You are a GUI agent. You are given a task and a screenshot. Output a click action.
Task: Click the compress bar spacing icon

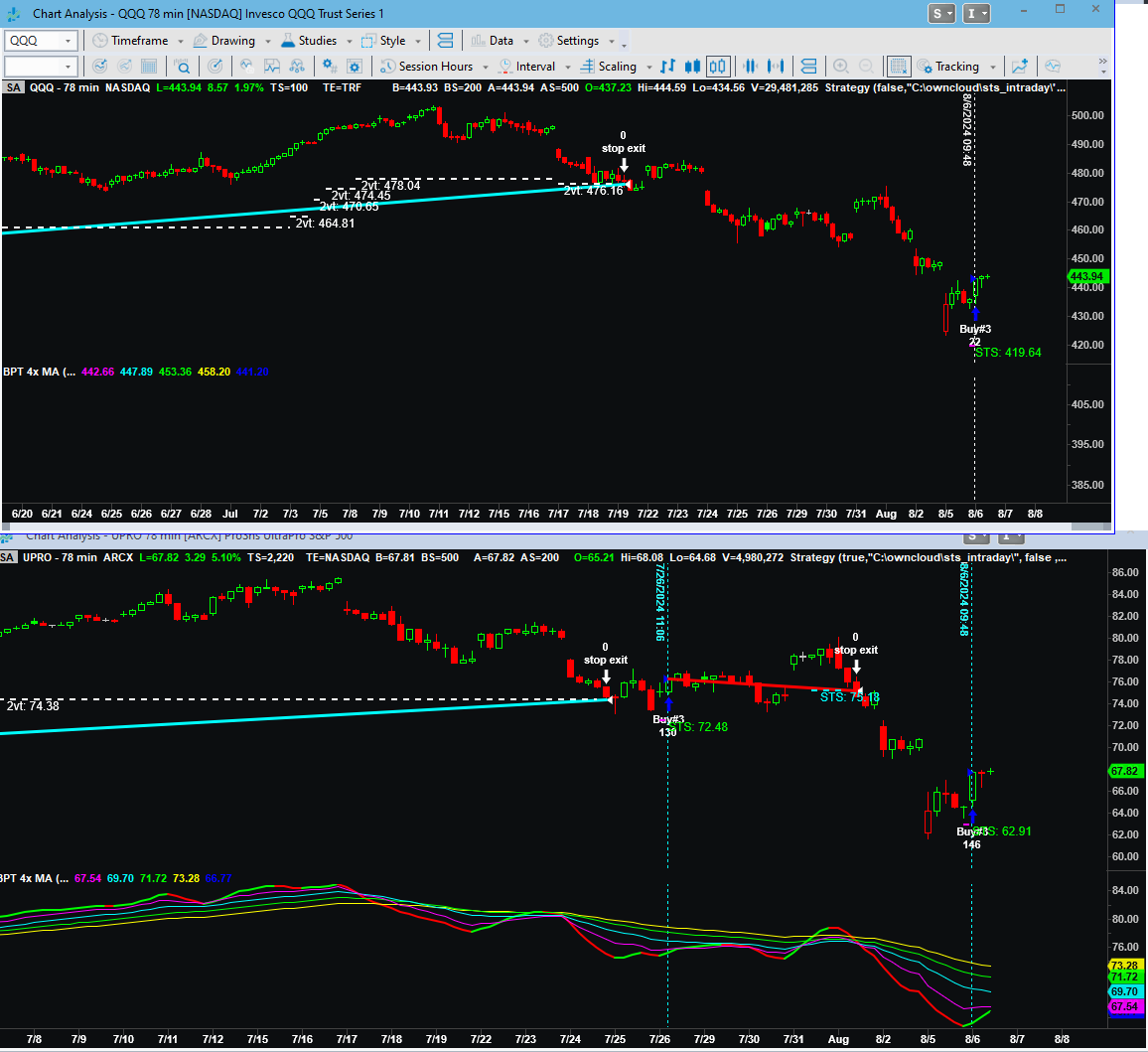pos(751,67)
